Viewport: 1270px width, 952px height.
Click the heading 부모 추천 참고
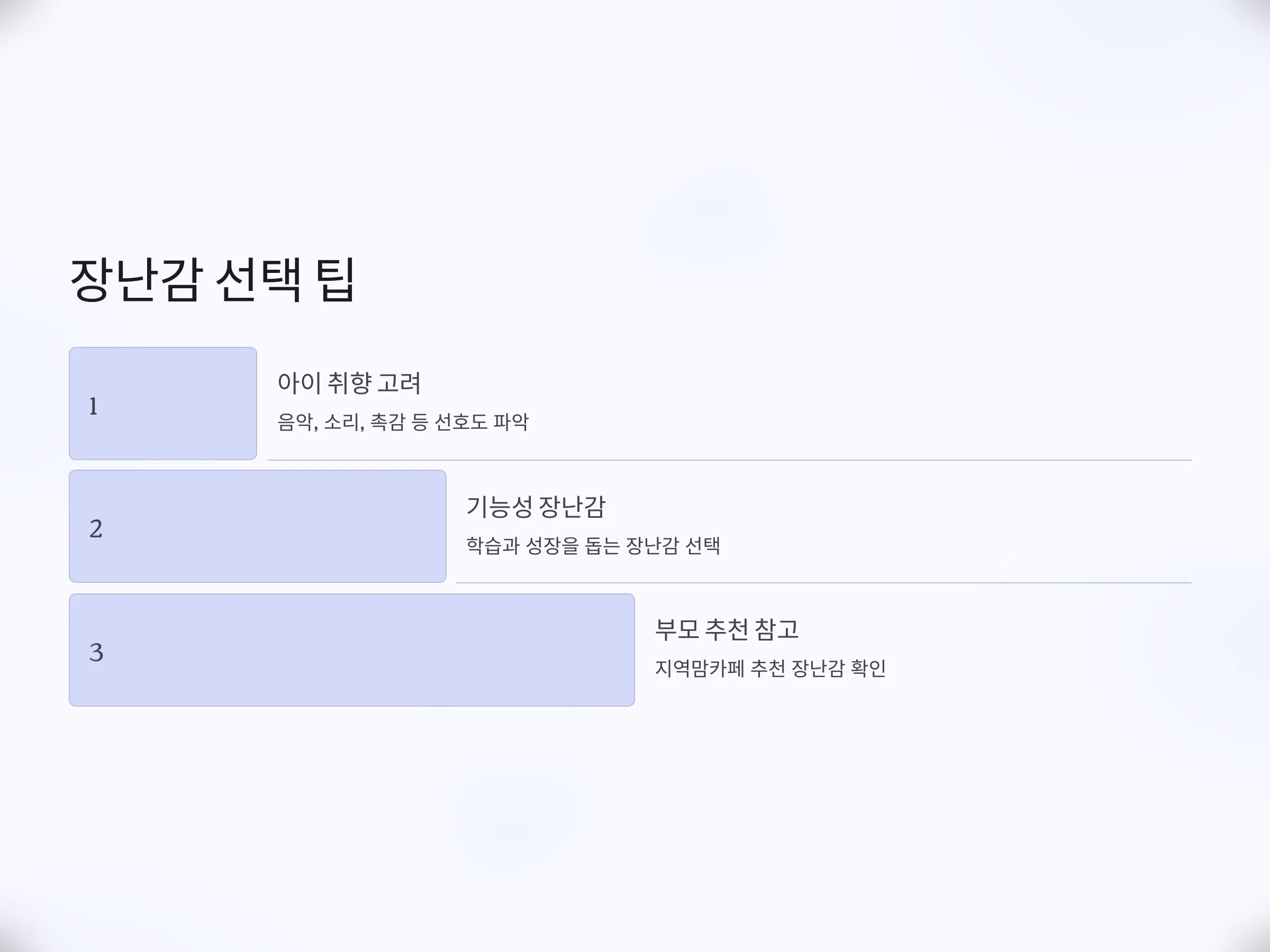[x=727, y=629]
